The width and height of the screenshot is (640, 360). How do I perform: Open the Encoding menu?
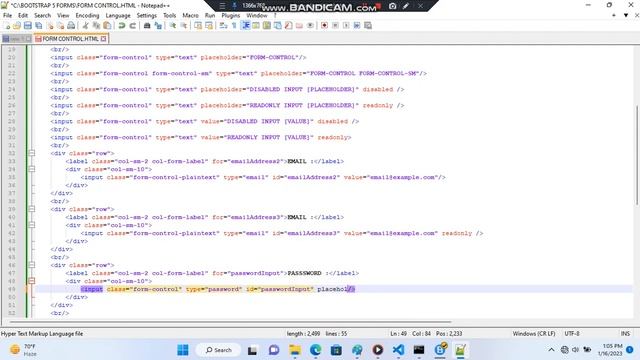[x=87, y=16]
